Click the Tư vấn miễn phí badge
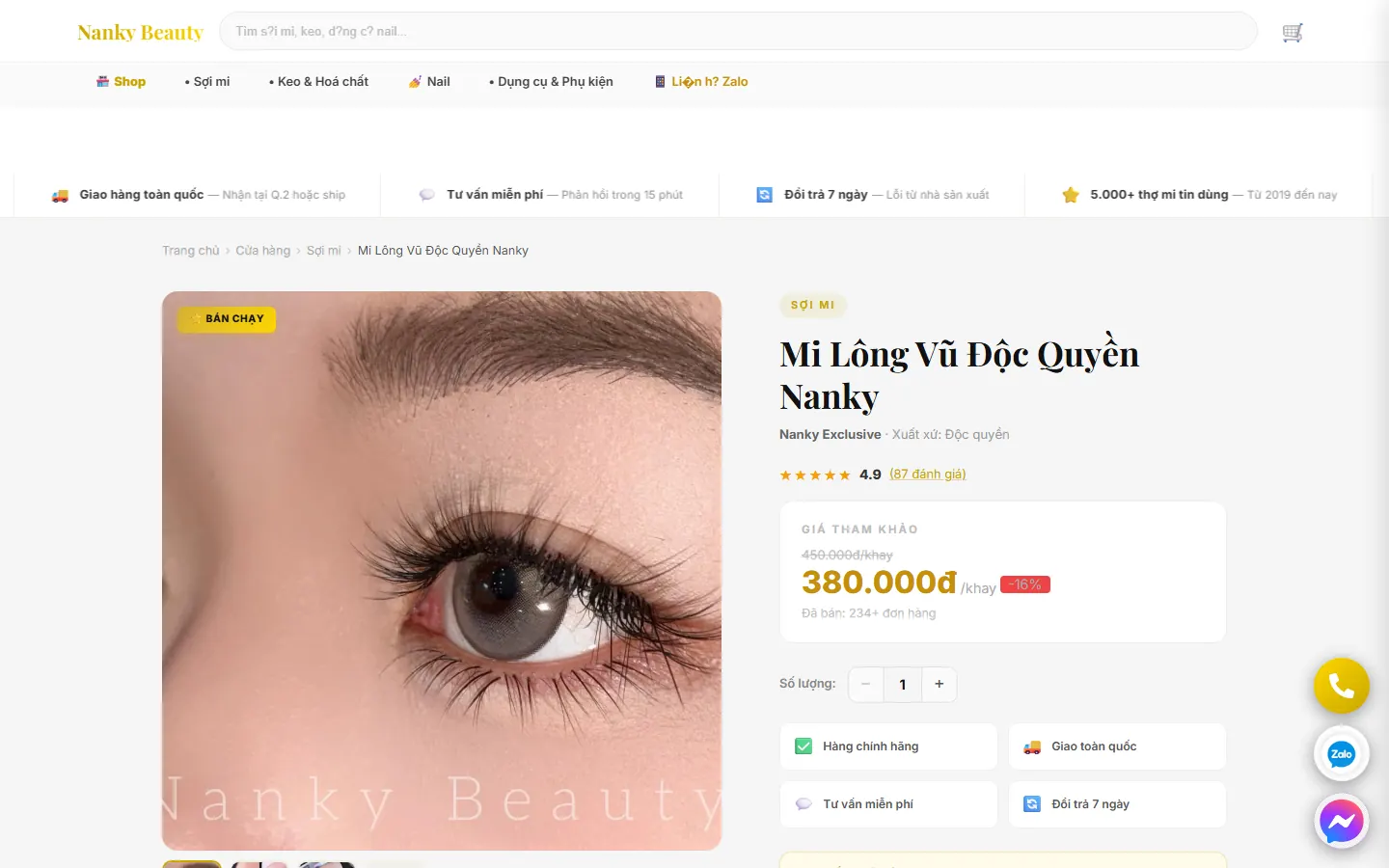The width and height of the screenshot is (1389, 868). coord(888,804)
